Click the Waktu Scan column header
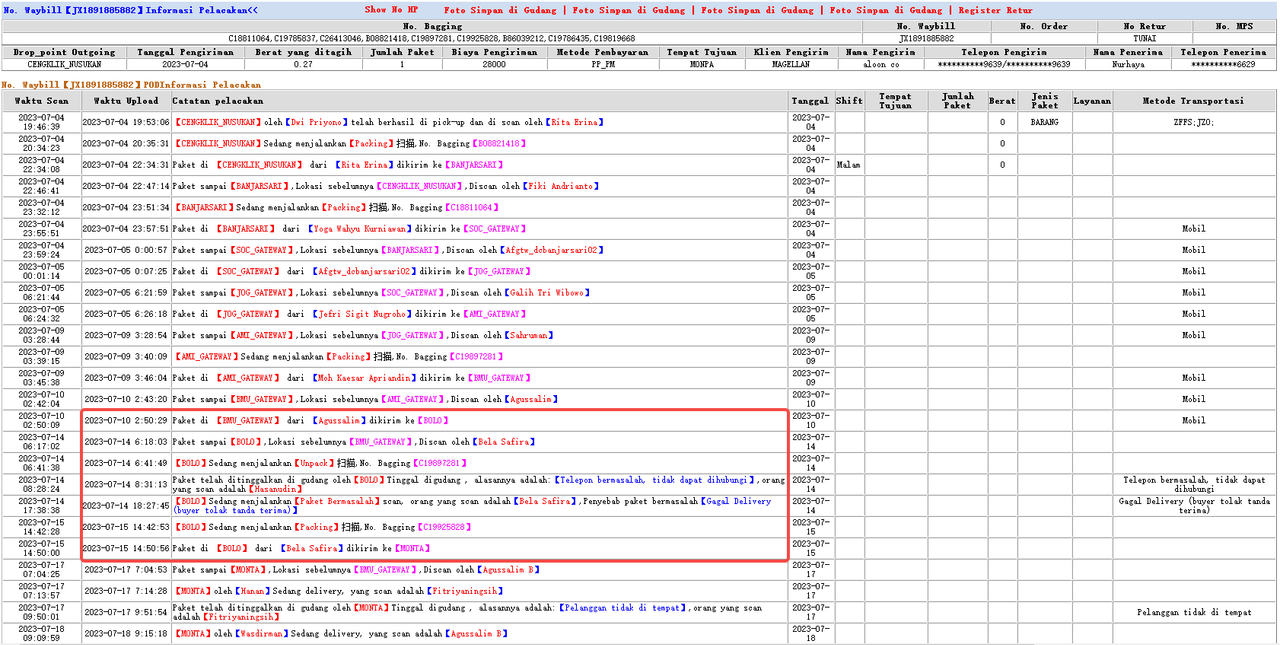This screenshot has height=645, width=1280. 42,101
